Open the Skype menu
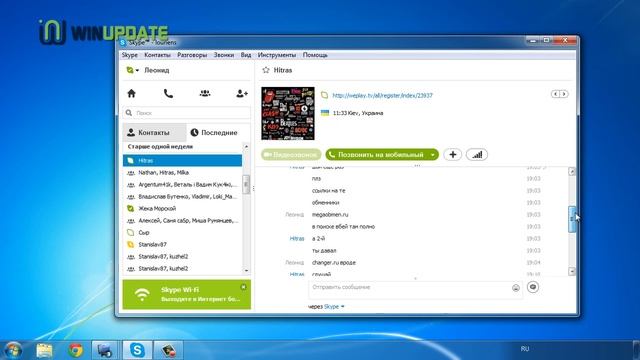Screen dimensions: 640x360 pyautogui.click(x=129, y=55)
